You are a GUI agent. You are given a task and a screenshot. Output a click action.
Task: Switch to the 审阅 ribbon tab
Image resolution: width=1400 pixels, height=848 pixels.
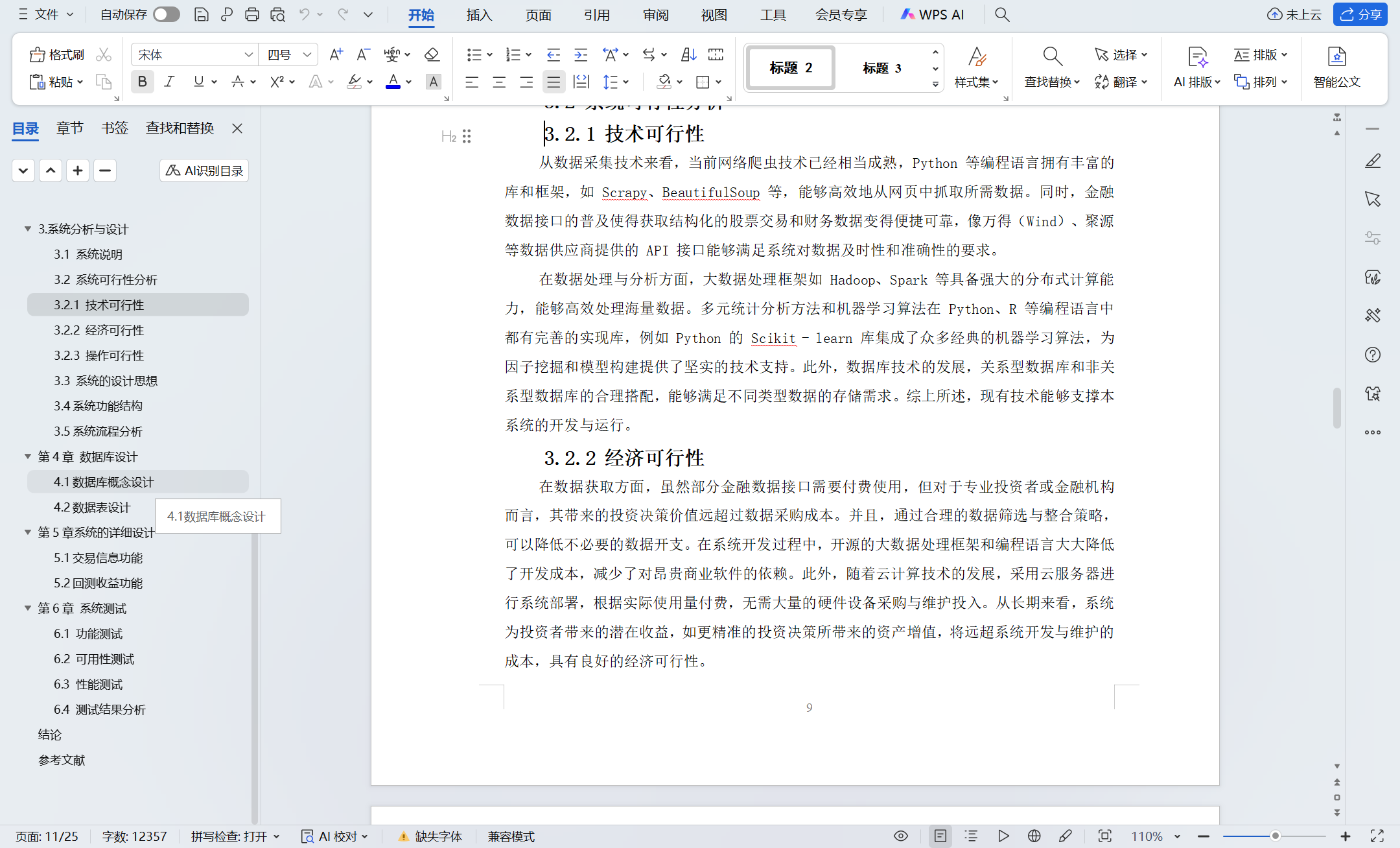click(655, 14)
